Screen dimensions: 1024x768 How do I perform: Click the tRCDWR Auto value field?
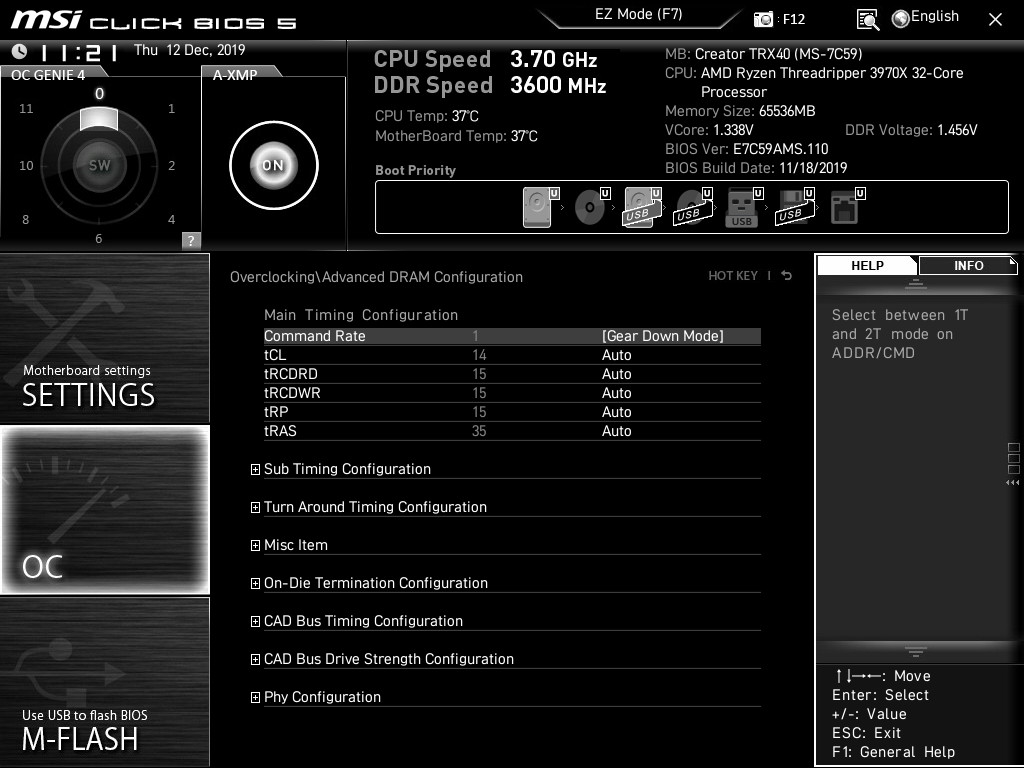pyautogui.click(x=616, y=392)
